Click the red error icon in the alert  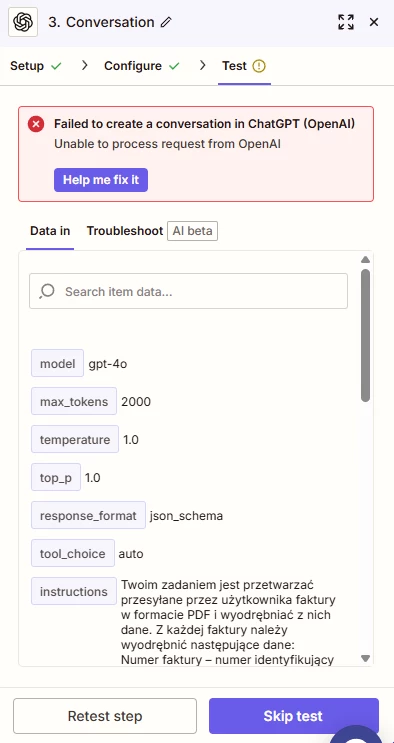36,125
